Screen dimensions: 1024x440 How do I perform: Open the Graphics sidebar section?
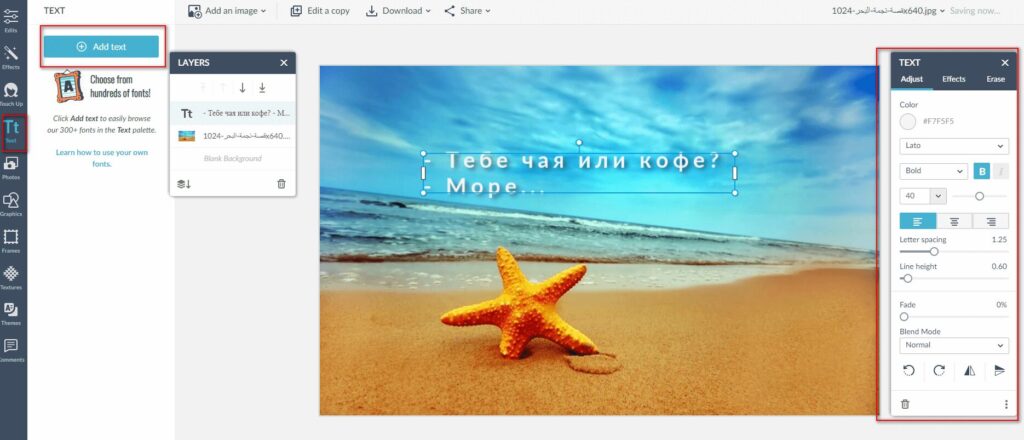pyautogui.click(x=11, y=203)
